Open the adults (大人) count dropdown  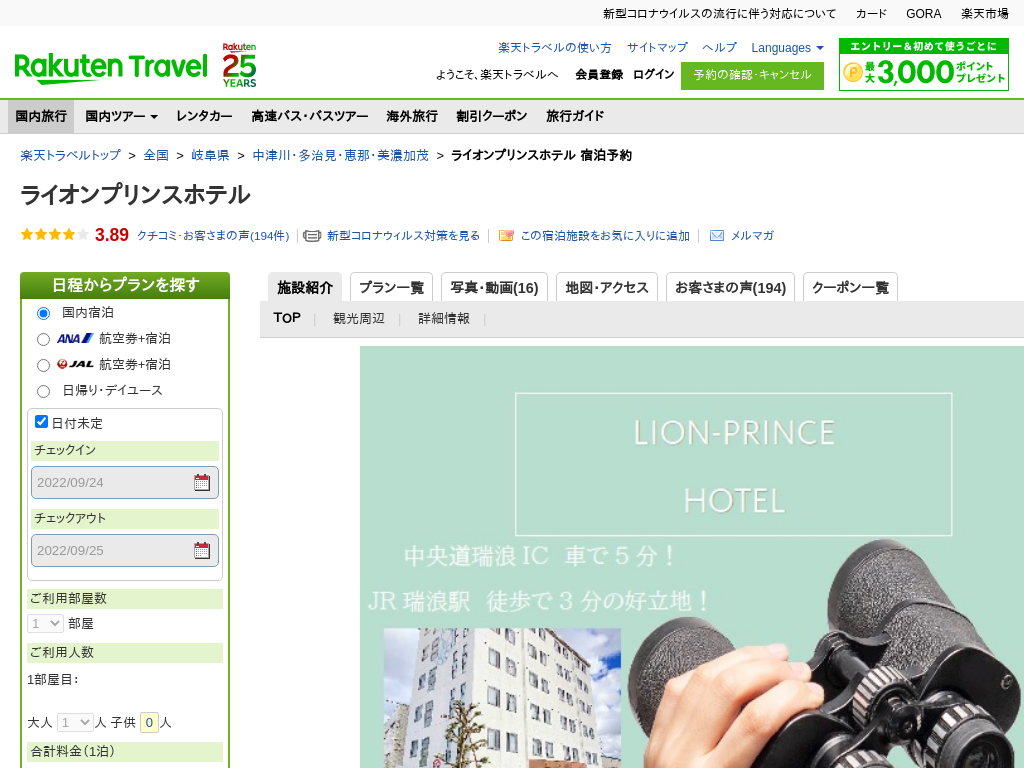75,722
